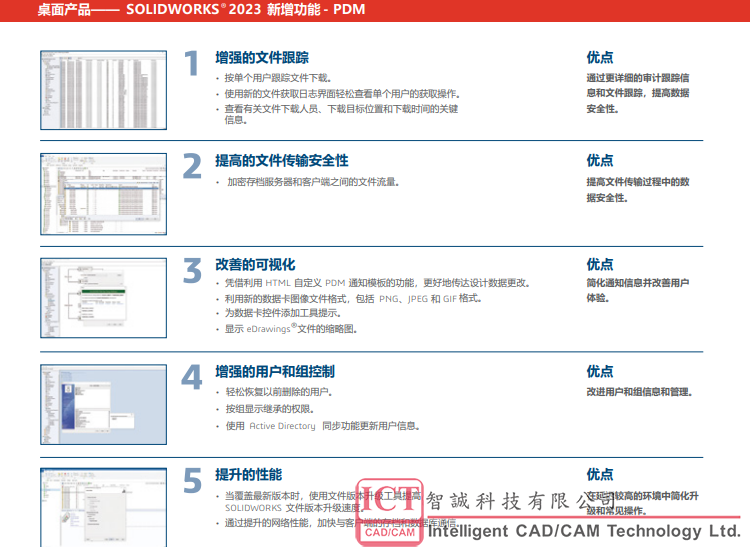Open the user and group control thumbnail
Image resolution: width=750 pixels, height=547 pixels.
point(103,405)
